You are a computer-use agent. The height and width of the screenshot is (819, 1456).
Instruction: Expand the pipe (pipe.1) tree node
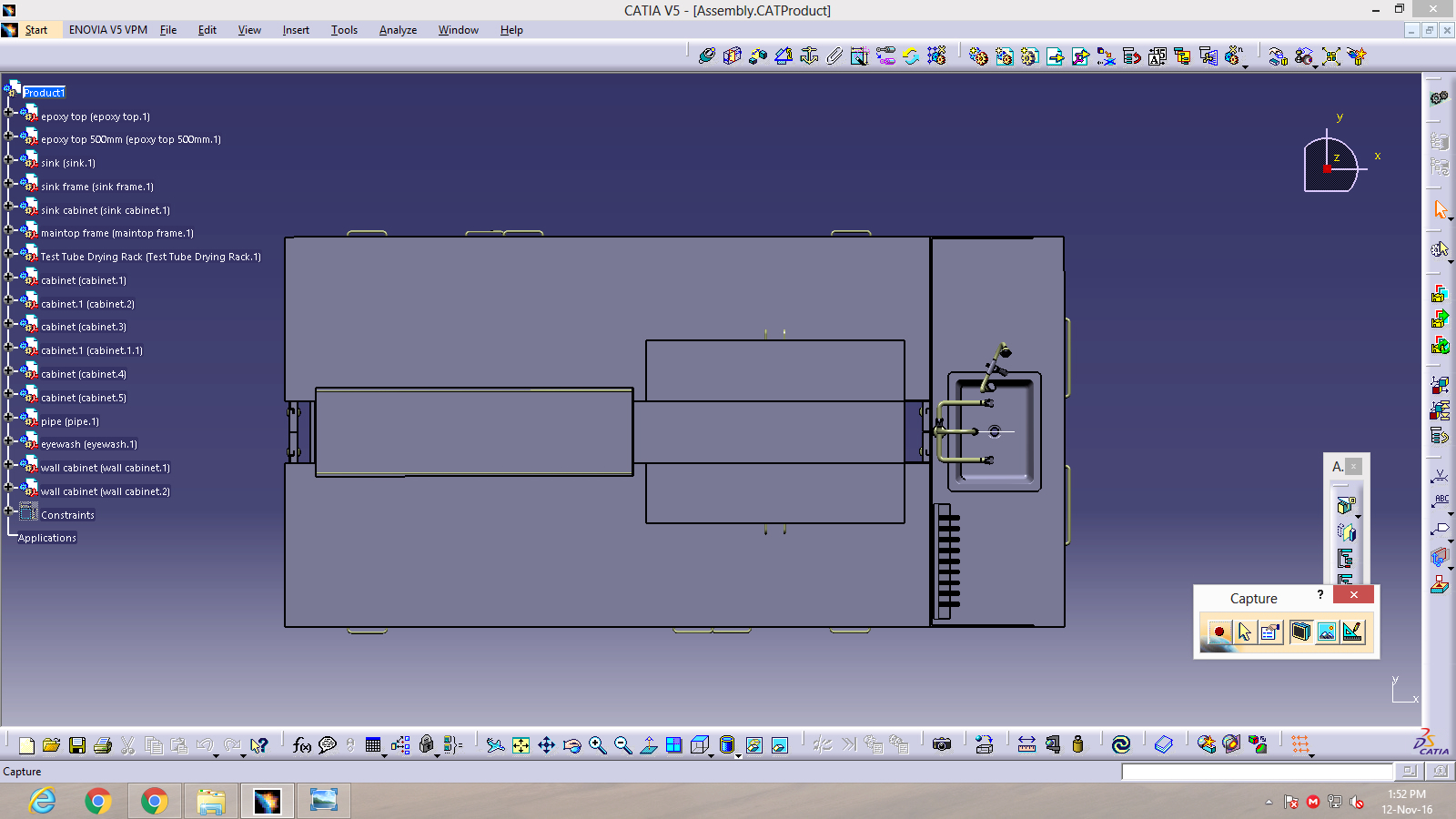point(9,418)
